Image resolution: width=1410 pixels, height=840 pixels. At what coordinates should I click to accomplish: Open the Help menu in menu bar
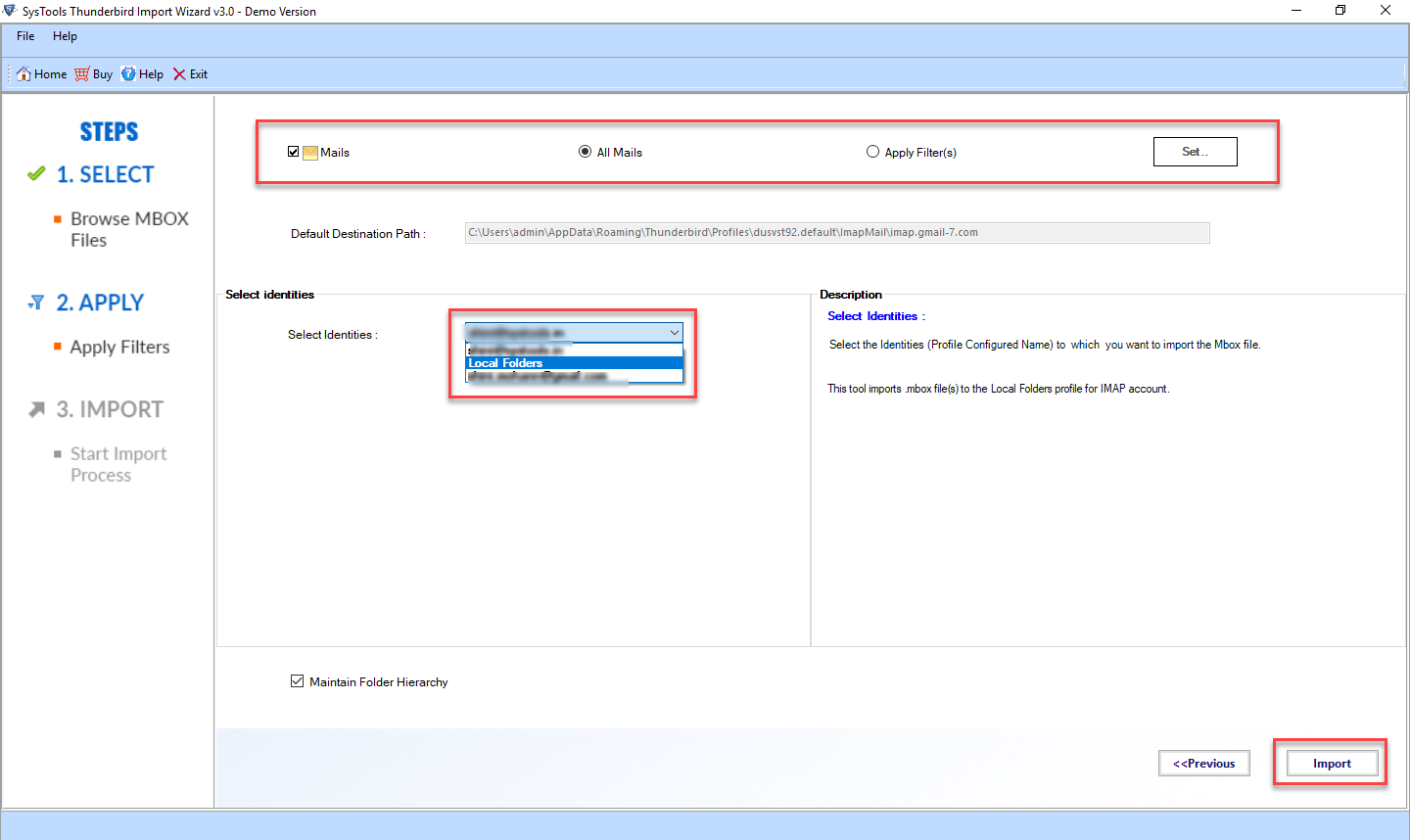pos(65,36)
